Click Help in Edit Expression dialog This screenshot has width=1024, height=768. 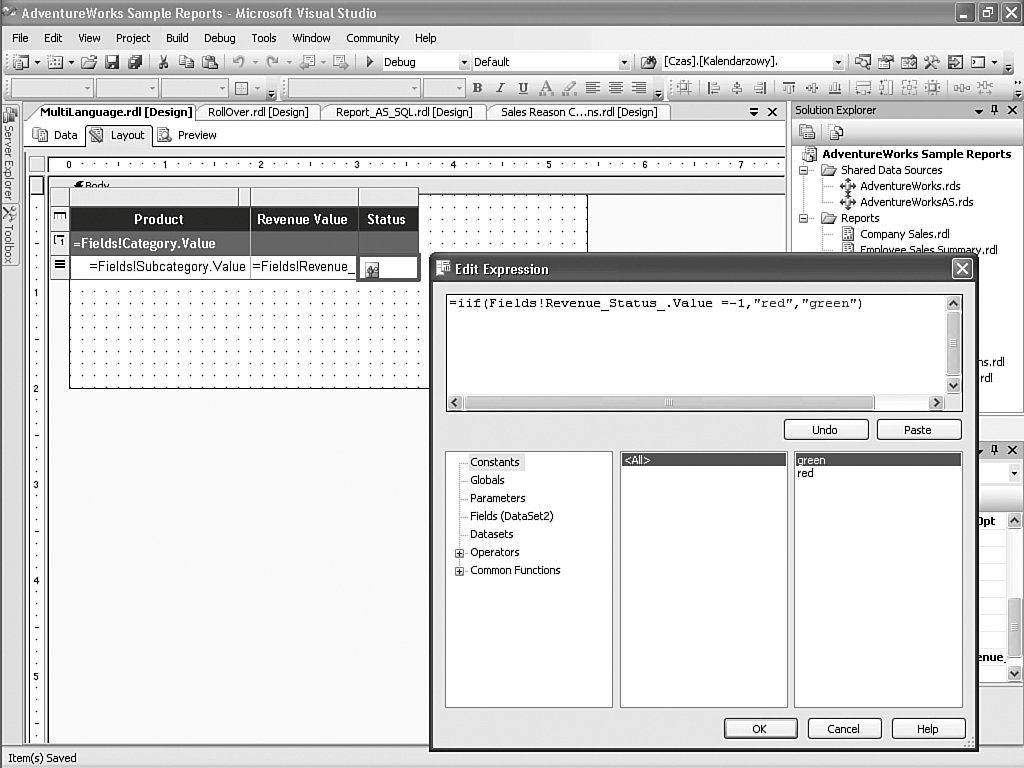pos(928,729)
